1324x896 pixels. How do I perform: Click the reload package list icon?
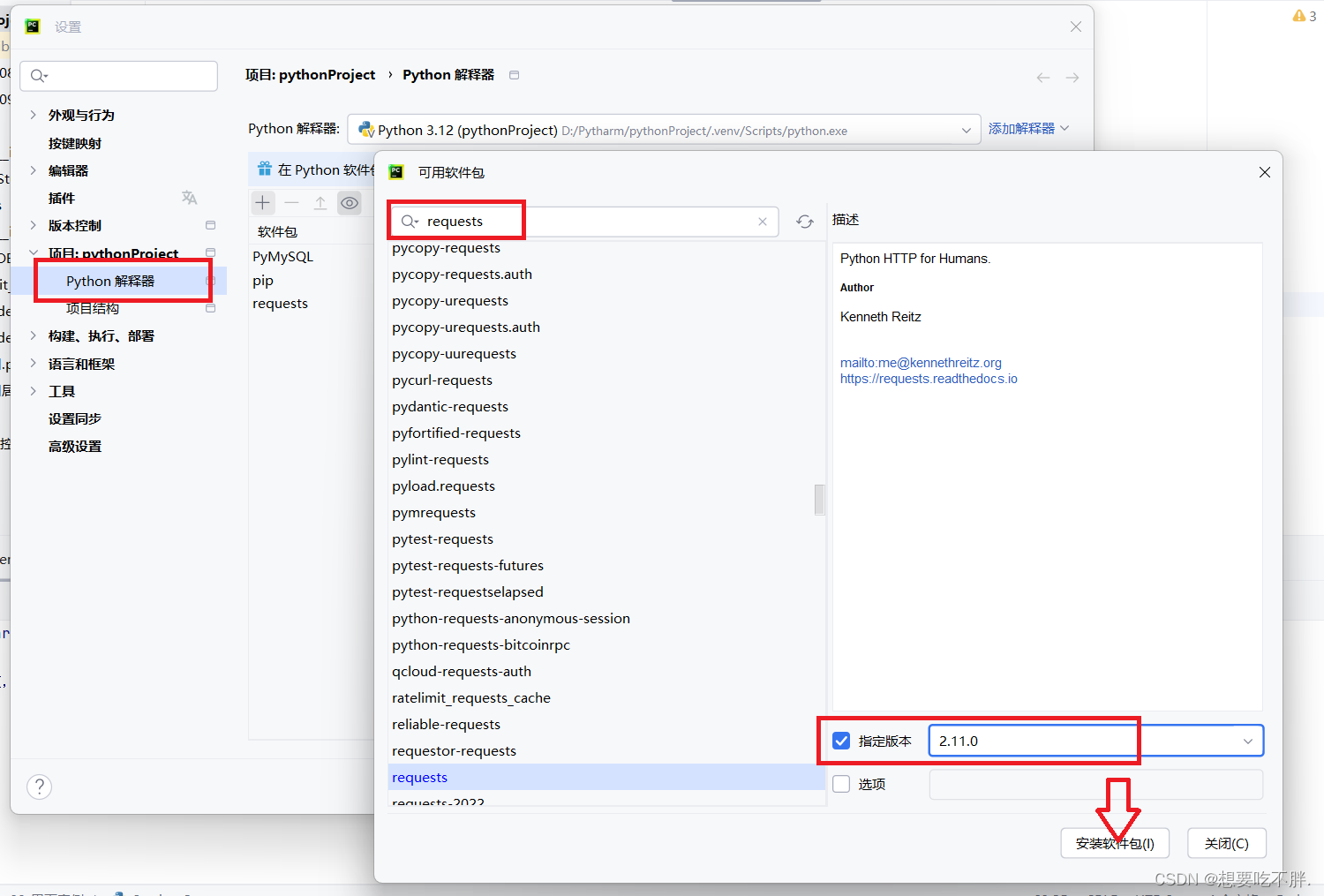[x=805, y=222]
